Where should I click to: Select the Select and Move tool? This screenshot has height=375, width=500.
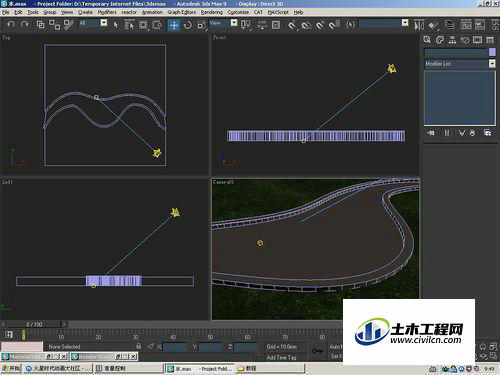tap(174, 25)
